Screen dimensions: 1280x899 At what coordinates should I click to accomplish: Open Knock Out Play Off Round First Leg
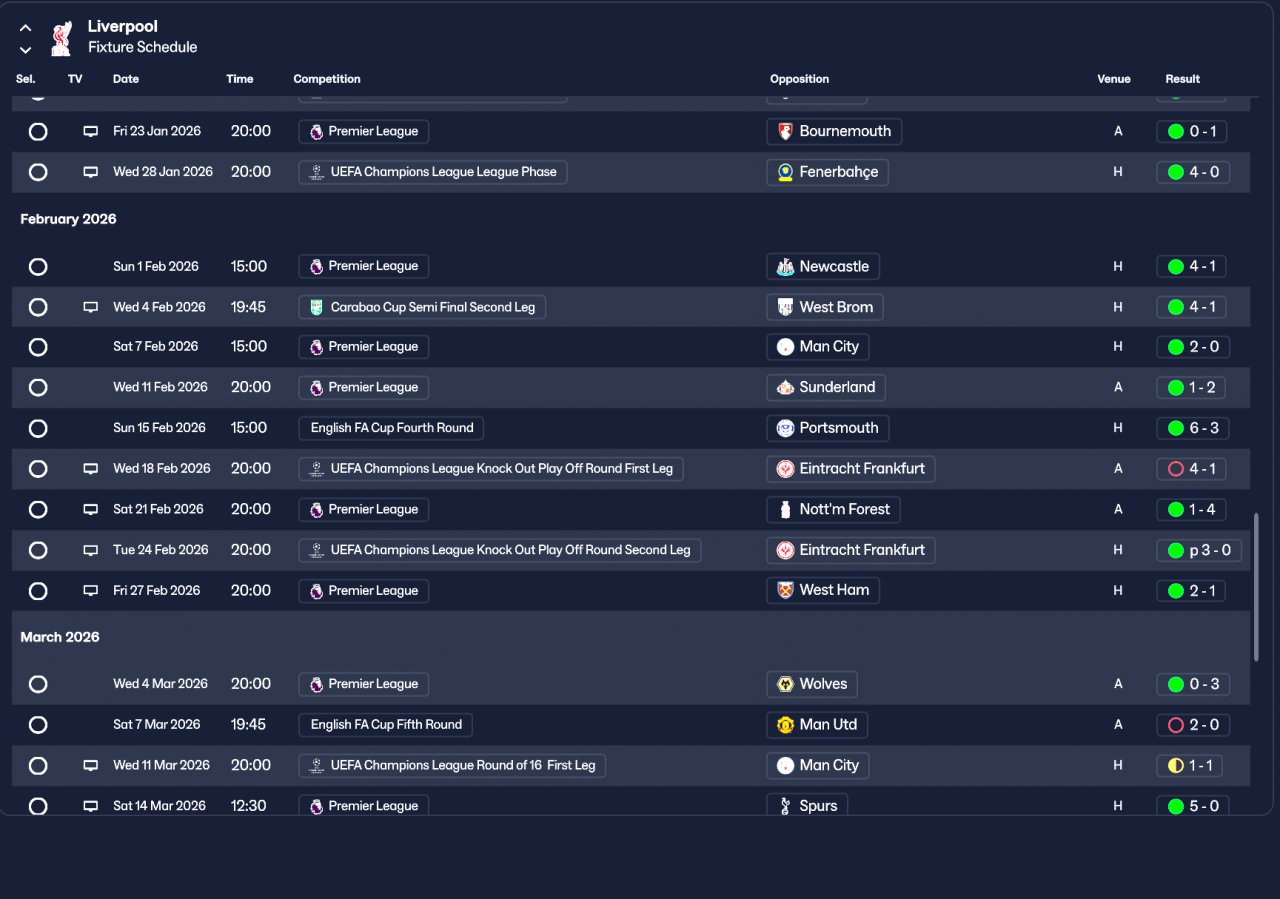(x=491, y=468)
